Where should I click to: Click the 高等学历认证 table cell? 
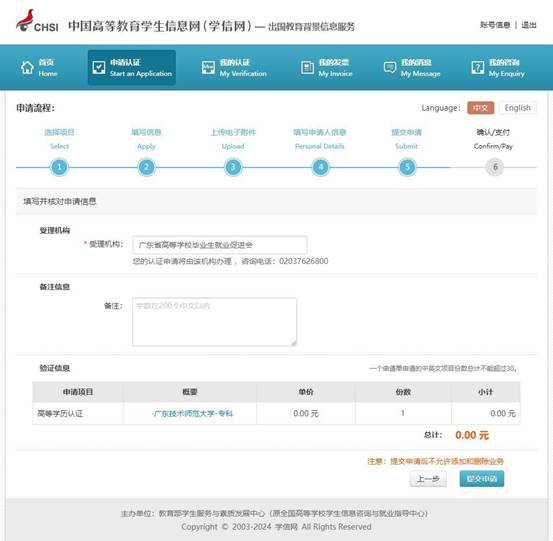(x=78, y=413)
